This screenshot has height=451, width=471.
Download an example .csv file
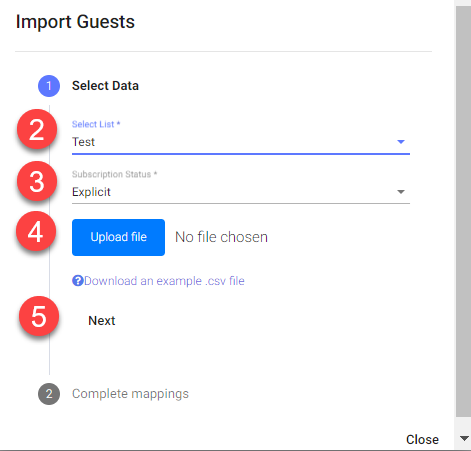(x=164, y=281)
